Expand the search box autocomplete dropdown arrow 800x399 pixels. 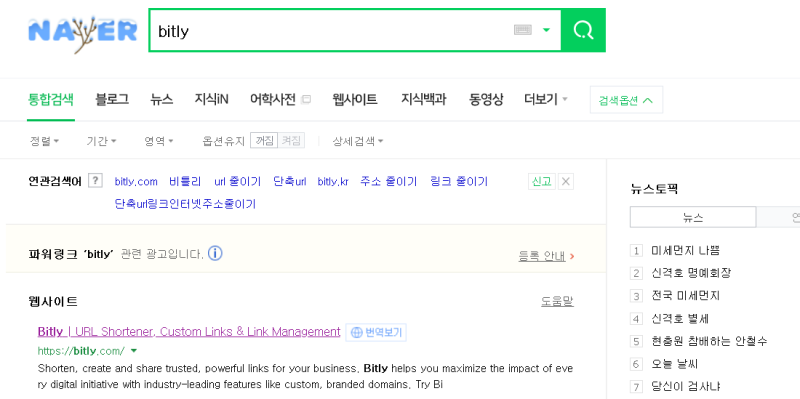click(546, 30)
